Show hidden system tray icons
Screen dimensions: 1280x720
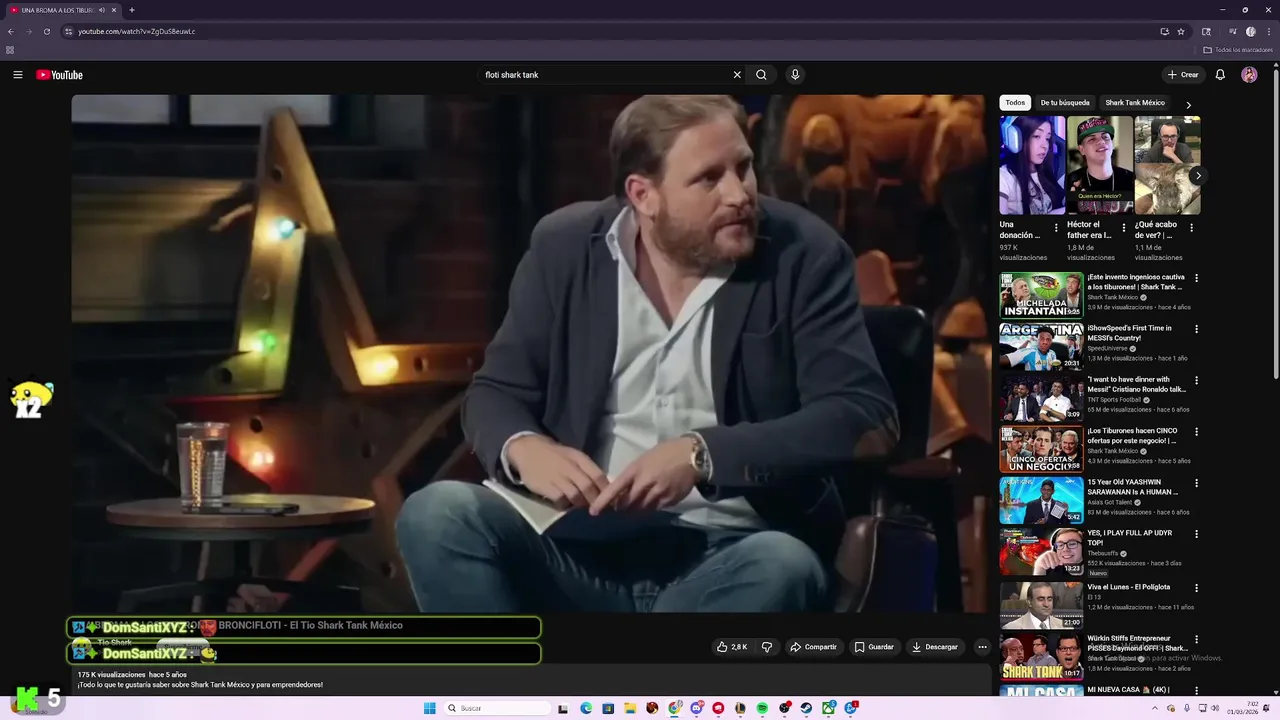[1154, 708]
